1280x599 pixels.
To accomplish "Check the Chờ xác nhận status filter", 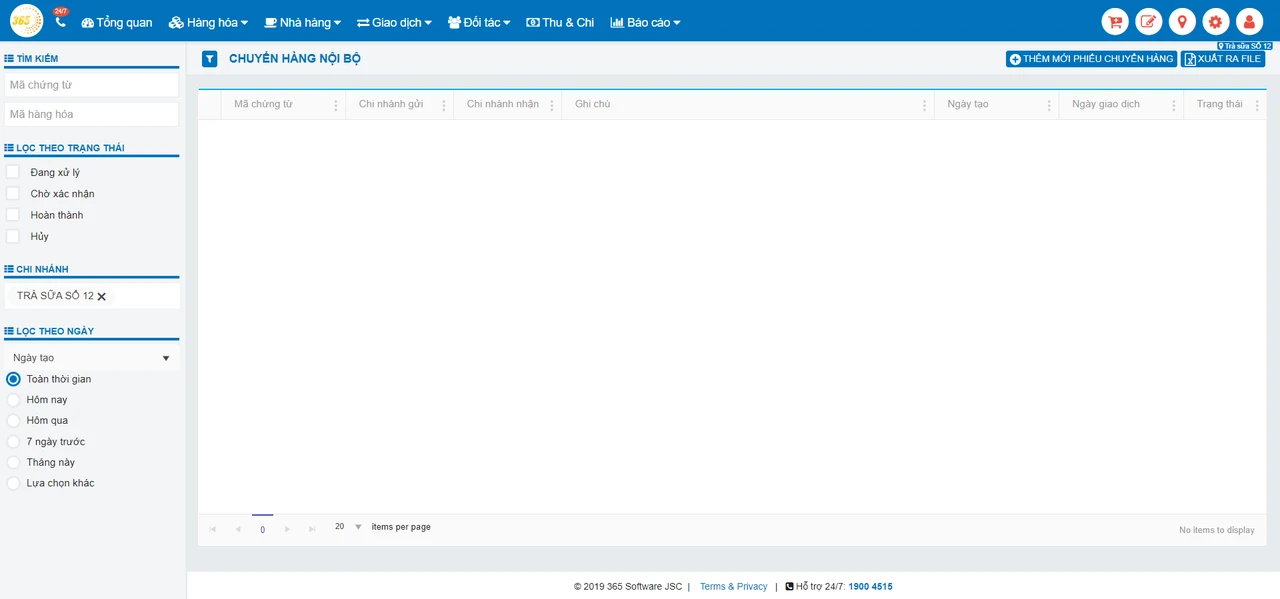I will coord(13,193).
